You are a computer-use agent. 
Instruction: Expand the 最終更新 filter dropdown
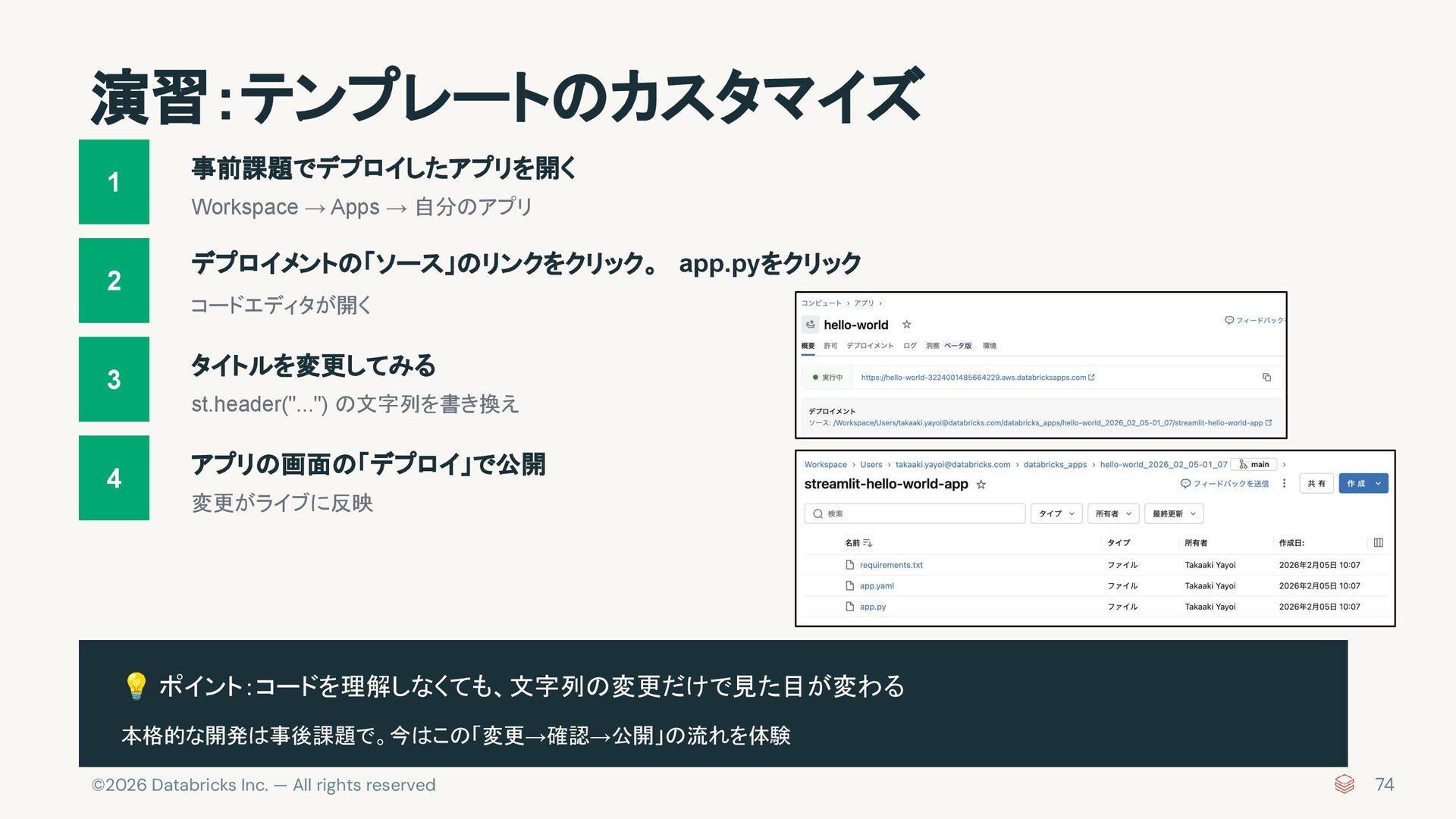tap(1173, 513)
